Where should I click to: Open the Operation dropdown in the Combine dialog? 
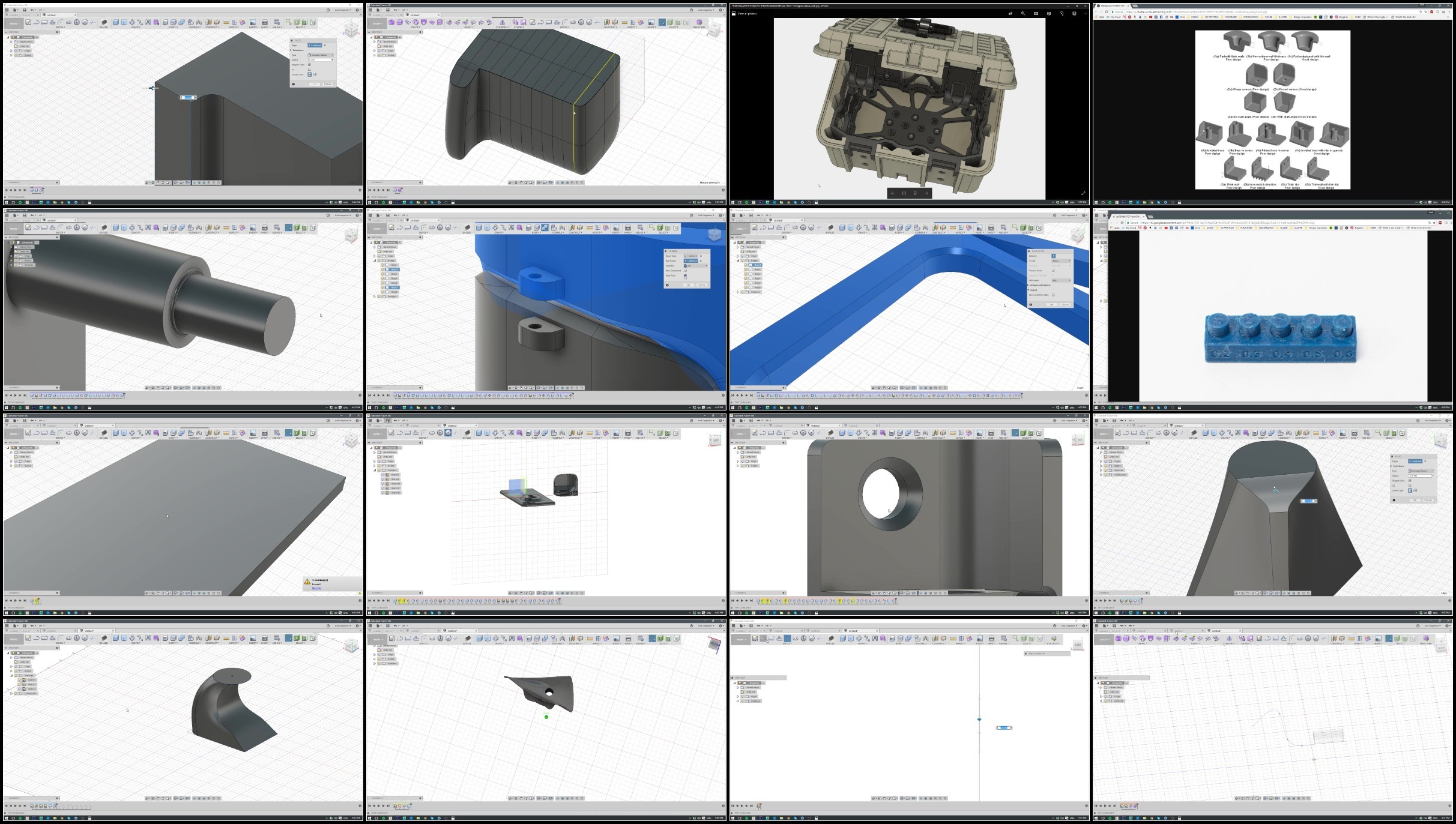pos(696,266)
